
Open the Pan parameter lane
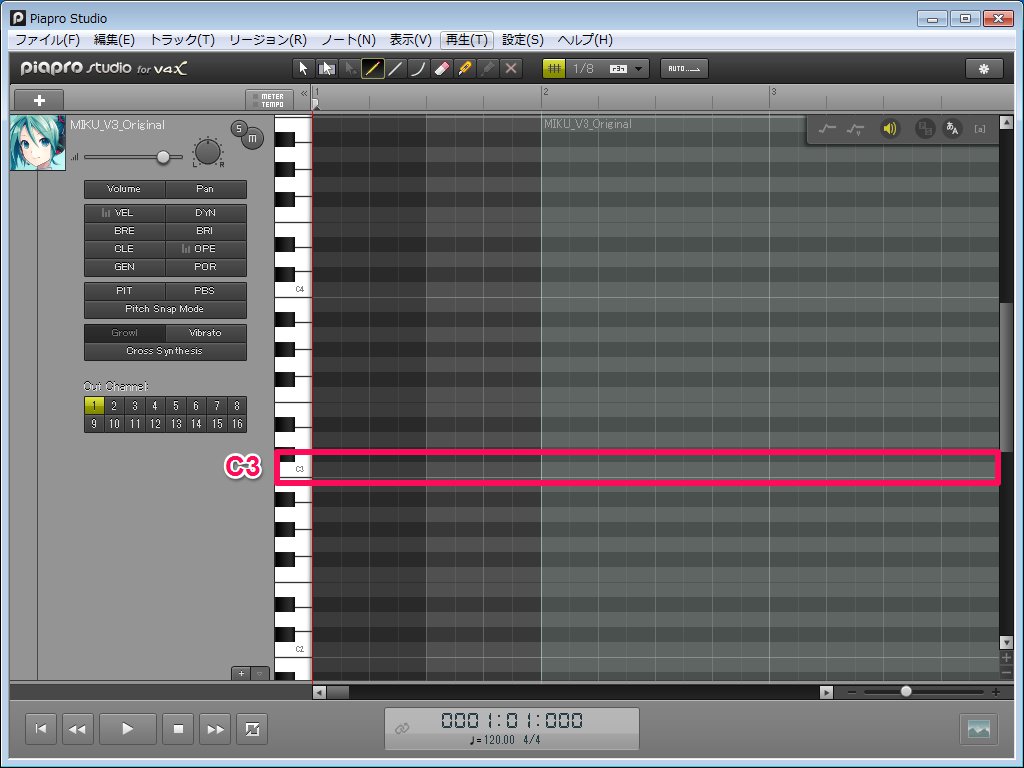205,189
